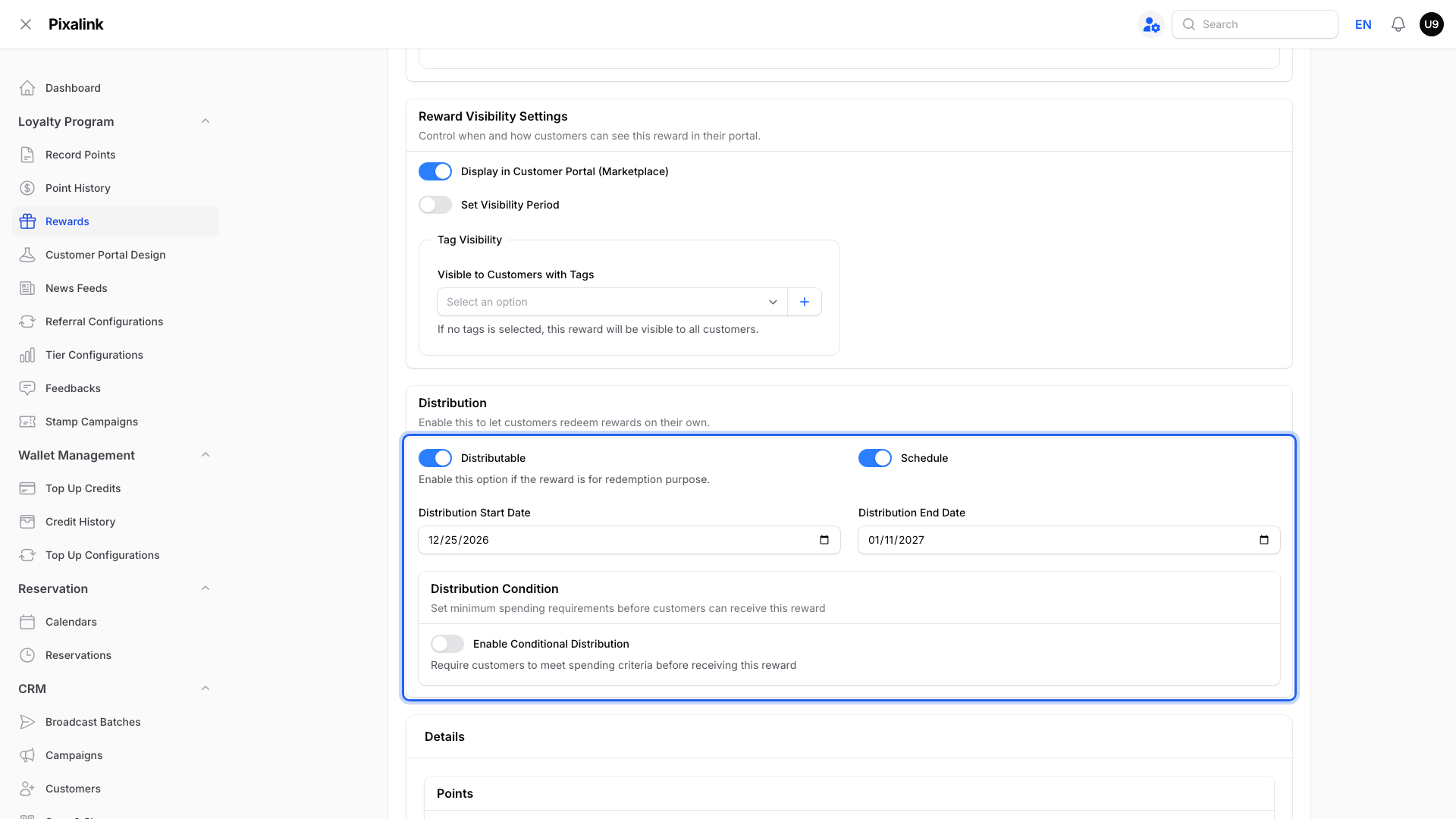Open notifications bell
This screenshot has width=1456, height=819.
(1398, 24)
